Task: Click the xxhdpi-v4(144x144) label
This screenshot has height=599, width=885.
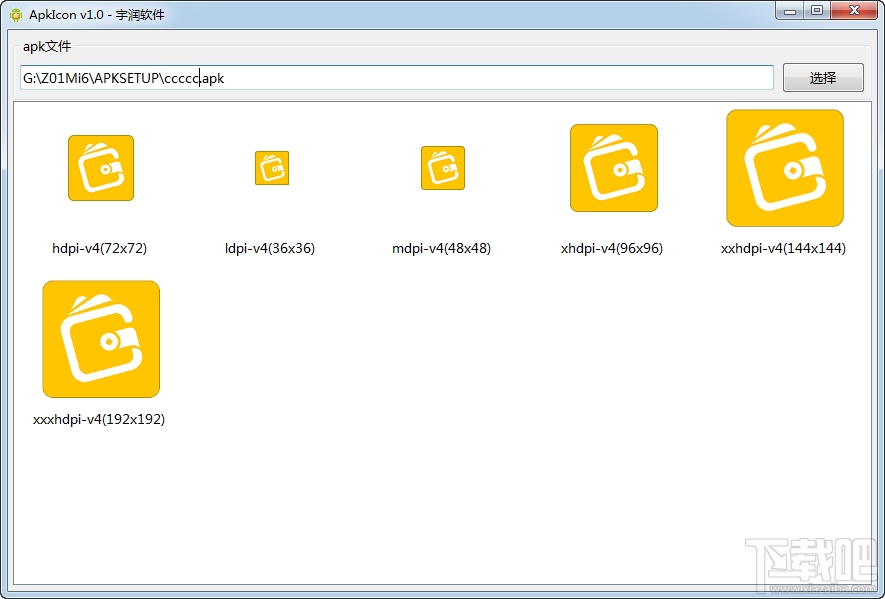Action: pos(783,248)
